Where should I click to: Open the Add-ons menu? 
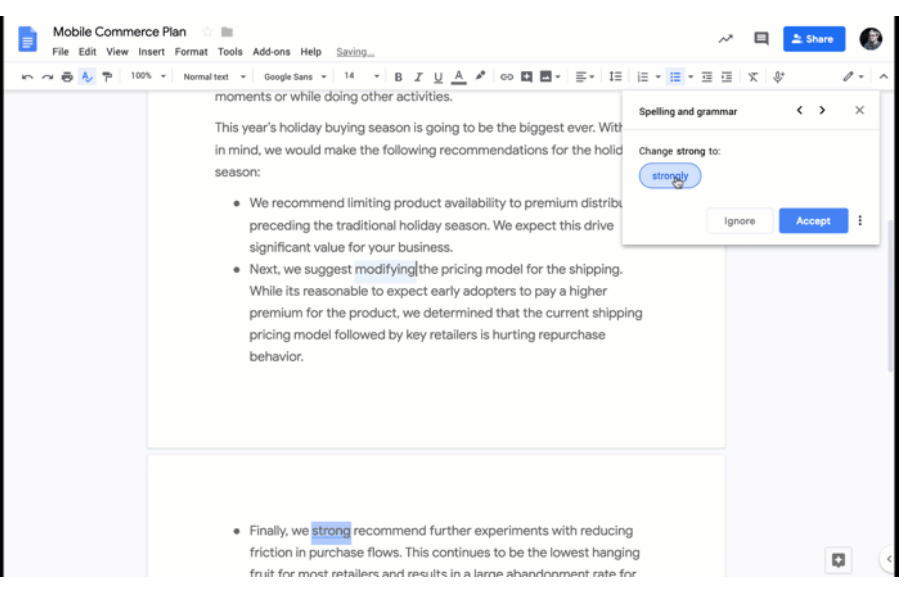coord(271,52)
